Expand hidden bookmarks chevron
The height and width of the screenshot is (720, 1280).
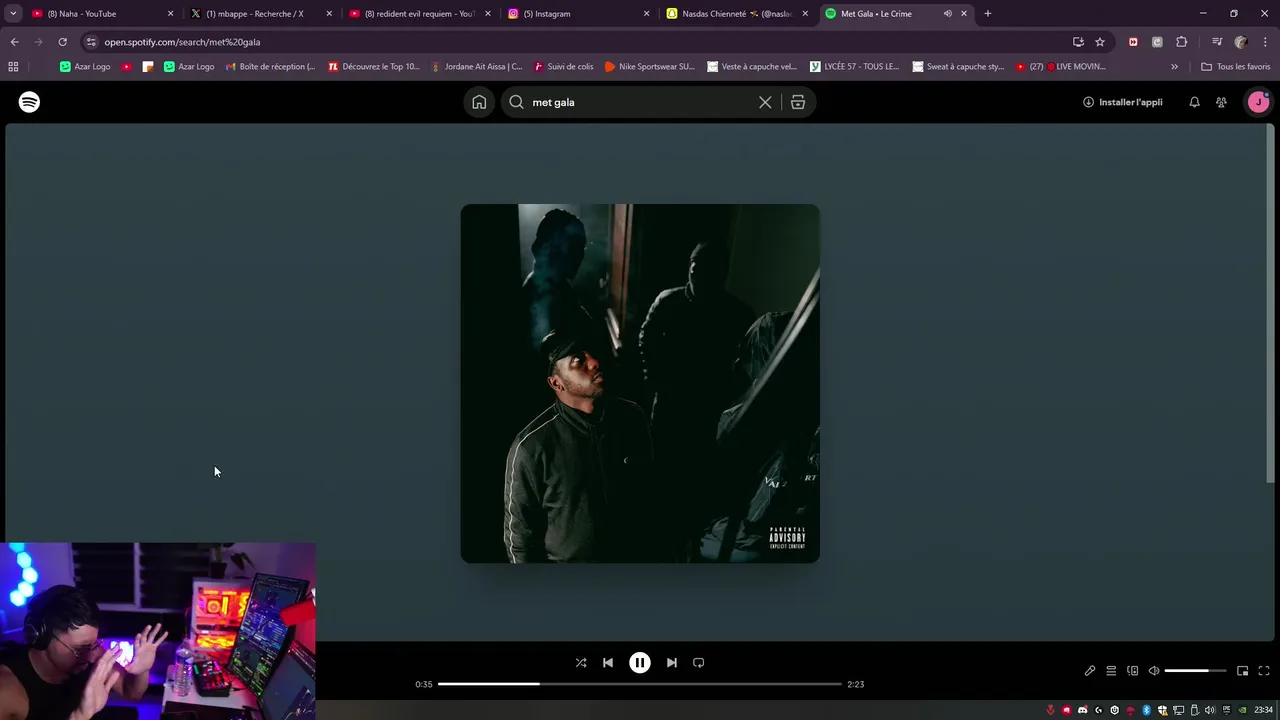tap(1174, 67)
